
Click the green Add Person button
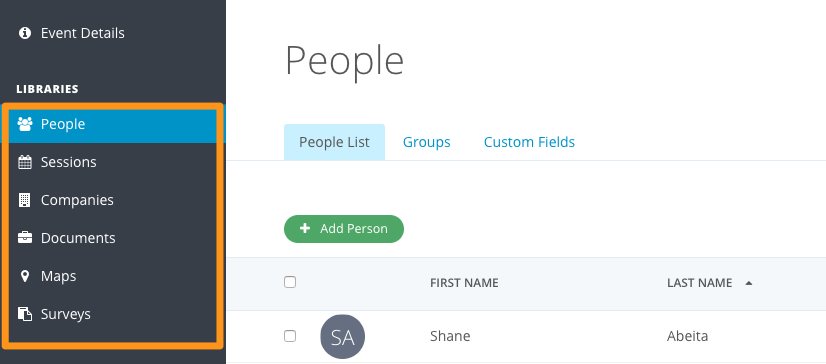pyautogui.click(x=344, y=229)
